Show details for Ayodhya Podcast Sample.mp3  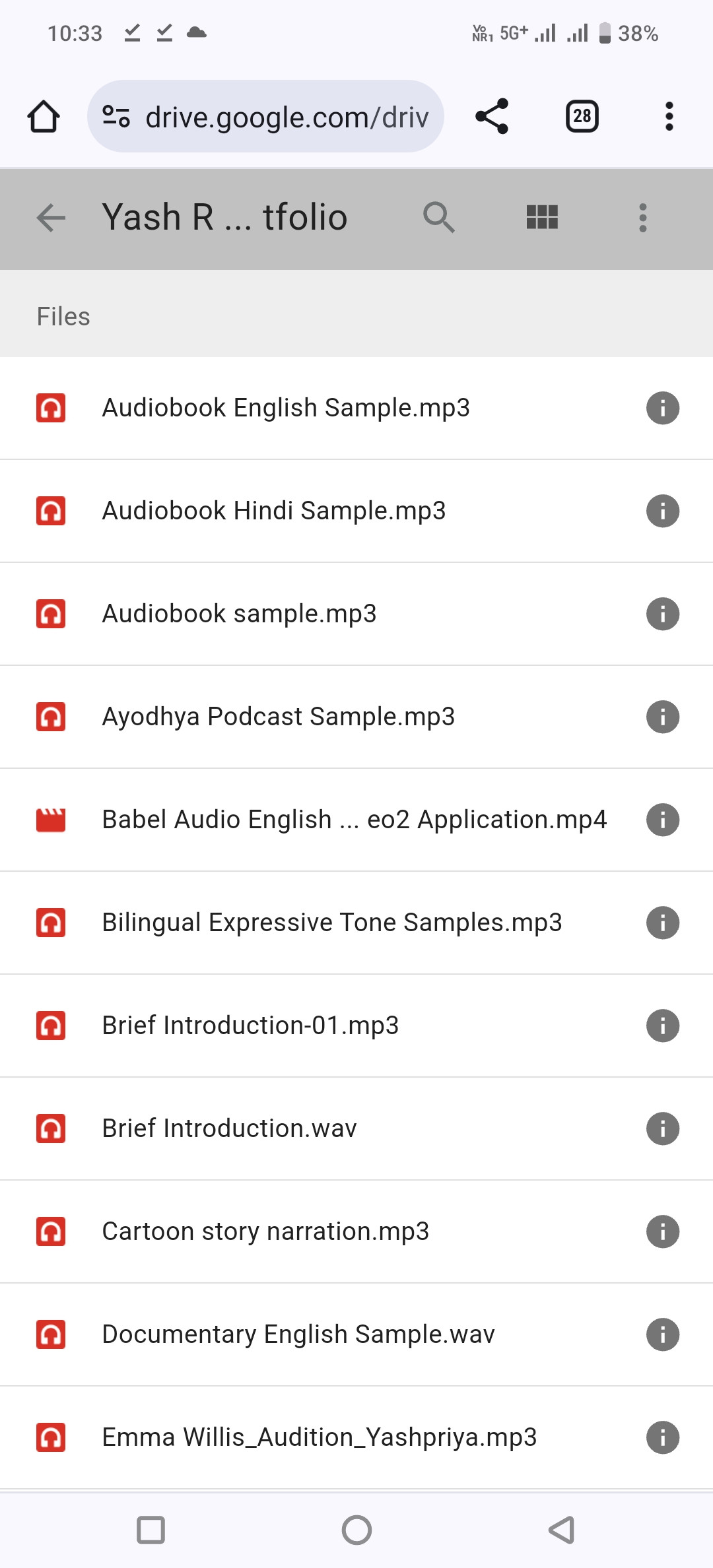tap(662, 717)
